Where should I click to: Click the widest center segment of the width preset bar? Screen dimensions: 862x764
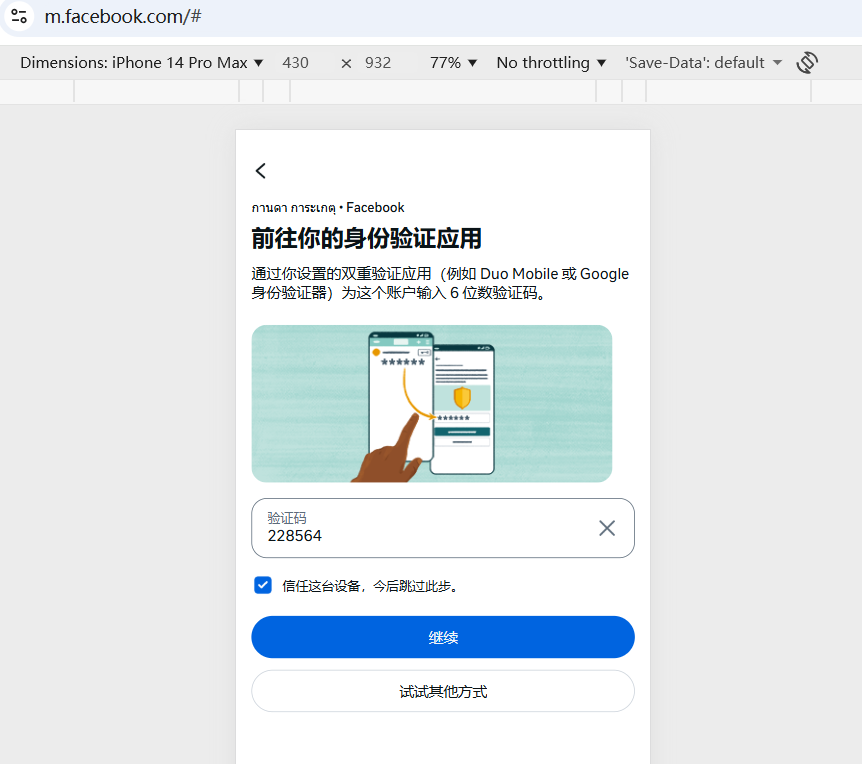point(443,91)
